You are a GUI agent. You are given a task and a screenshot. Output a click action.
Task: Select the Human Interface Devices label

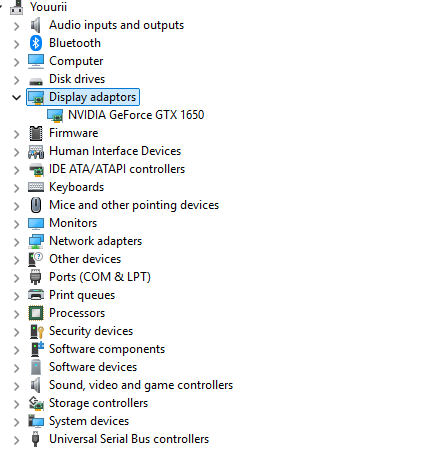115,151
